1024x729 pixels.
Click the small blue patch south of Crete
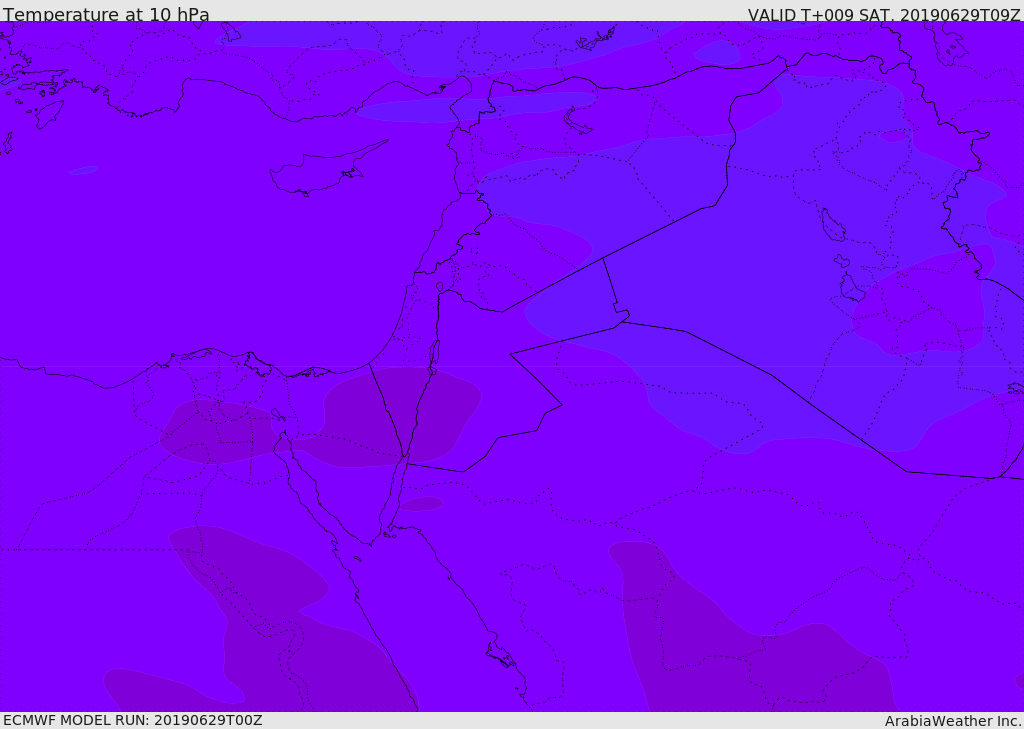[84, 170]
